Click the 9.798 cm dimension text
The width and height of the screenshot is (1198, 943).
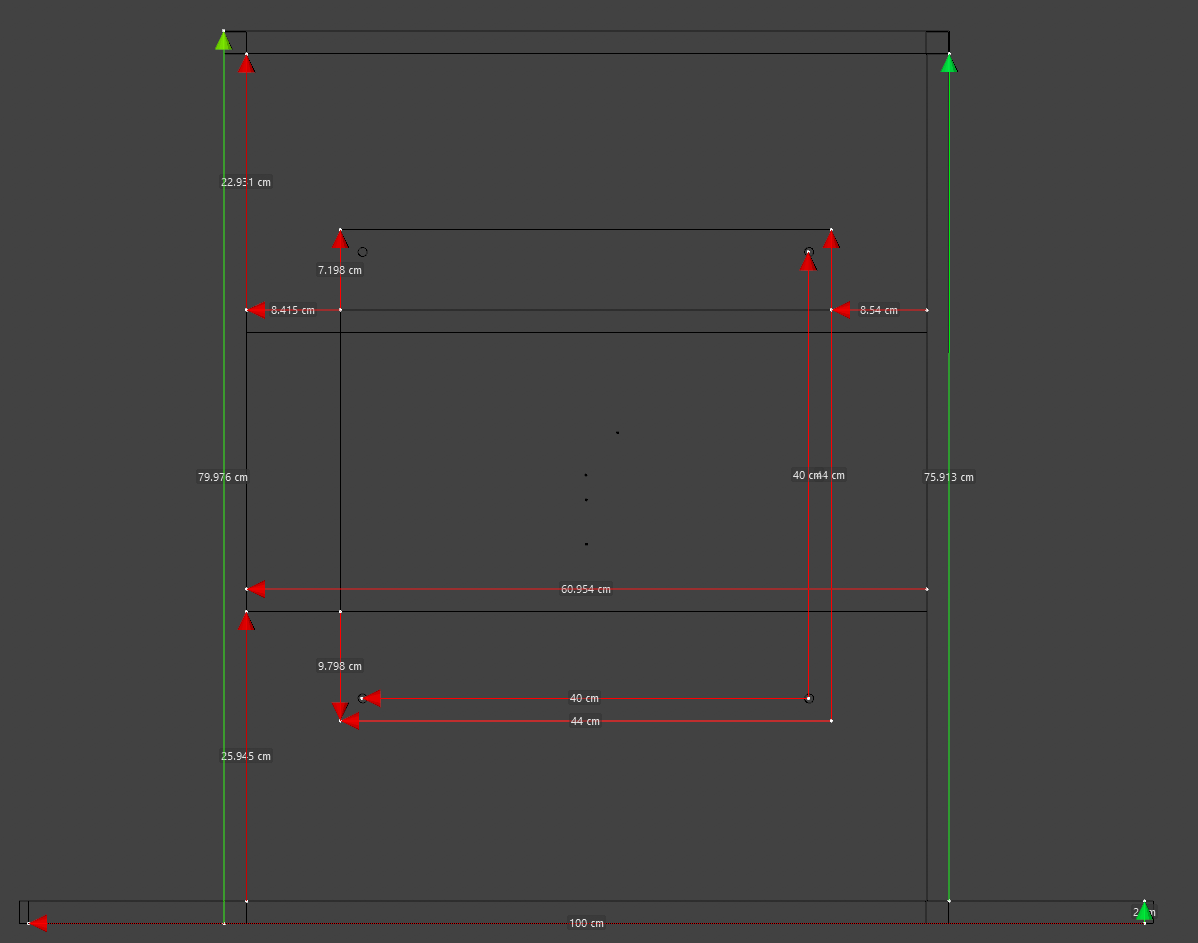point(340,666)
